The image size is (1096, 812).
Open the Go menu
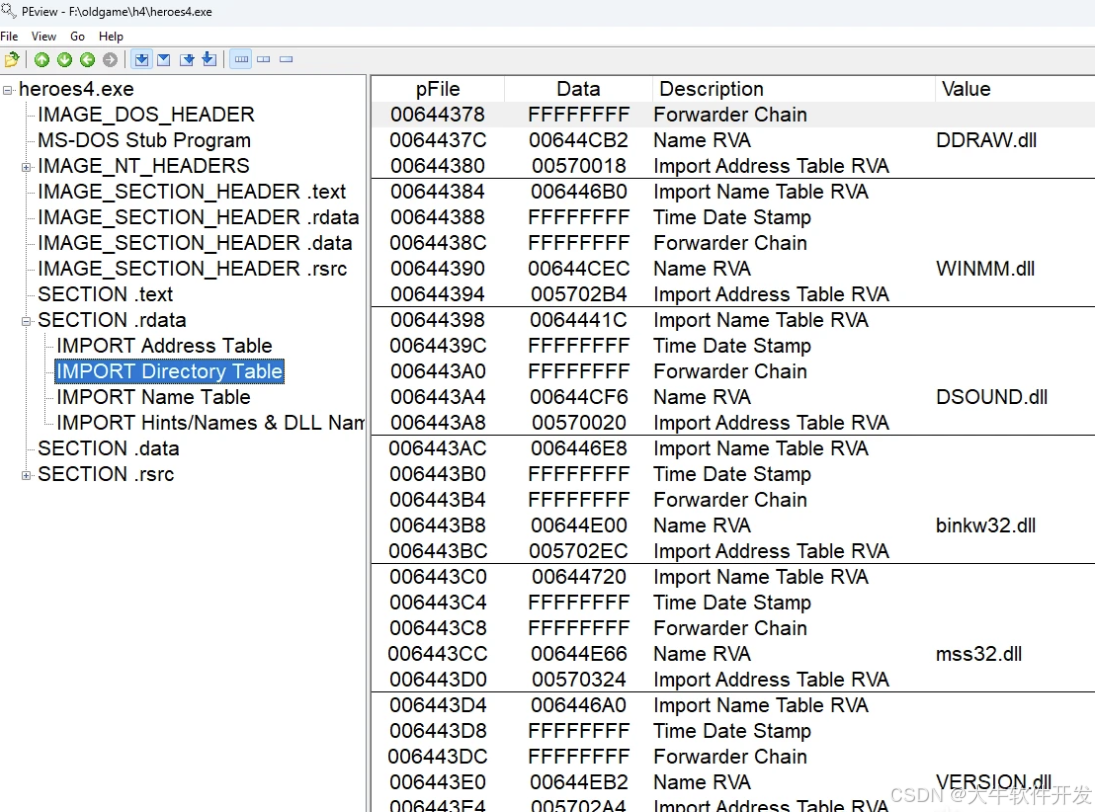[78, 36]
